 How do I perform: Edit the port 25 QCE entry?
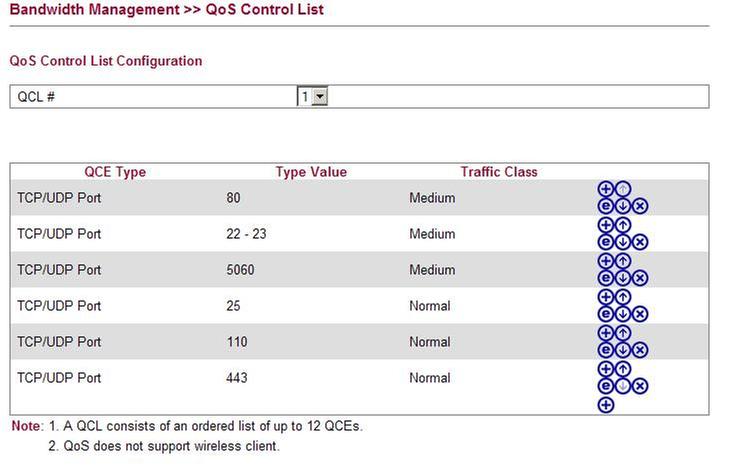605,314
